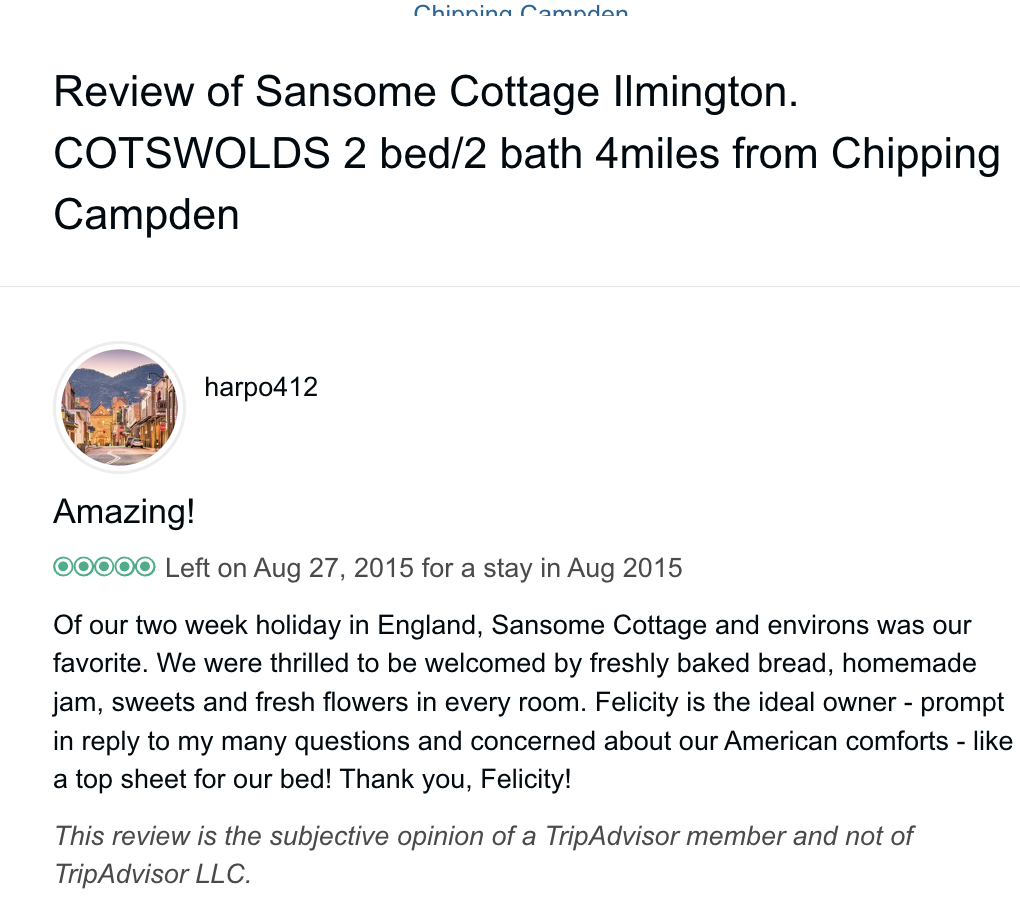Open harpo412's round profile avatar
Image resolution: width=1020 pixels, height=908 pixels.
(x=119, y=406)
